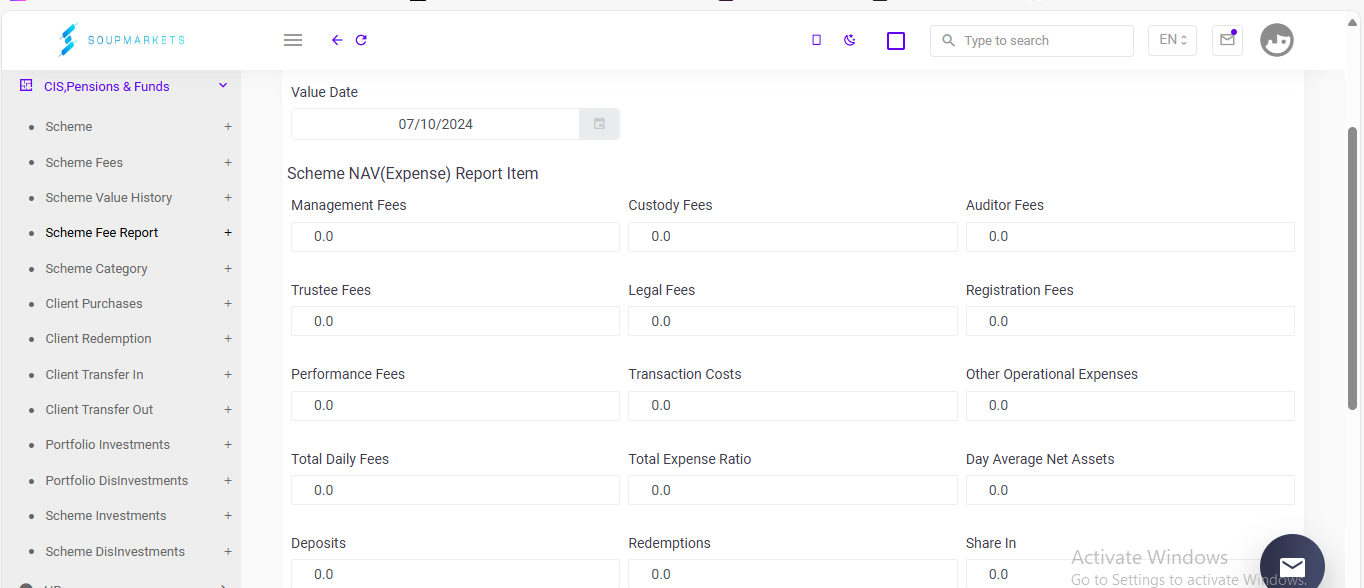Expand the Scheme Value History plus icon
Viewport: 1364px width, 588px height.
pyautogui.click(x=228, y=197)
